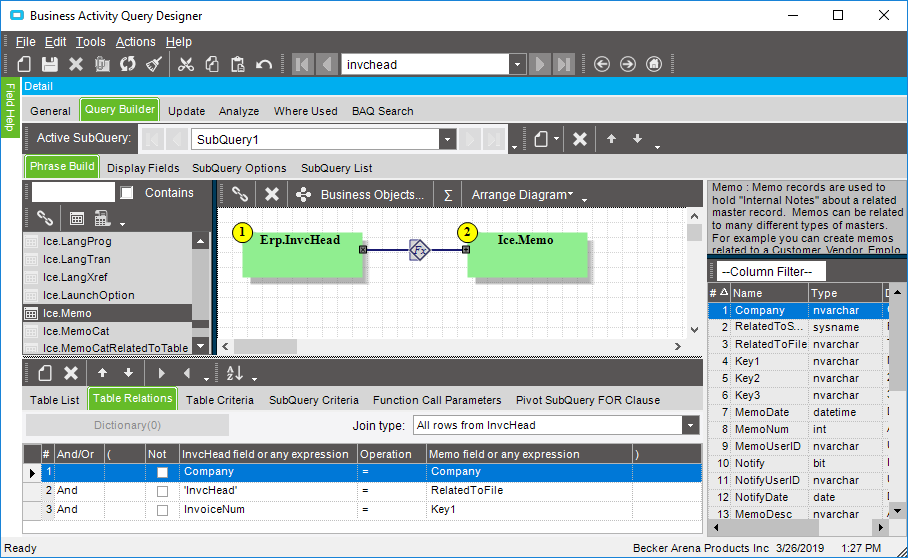Expand the Join type dropdown
908x558 pixels.
690,425
